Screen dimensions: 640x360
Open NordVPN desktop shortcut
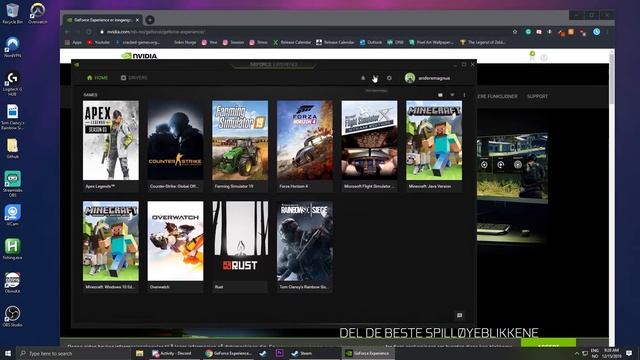coord(12,47)
